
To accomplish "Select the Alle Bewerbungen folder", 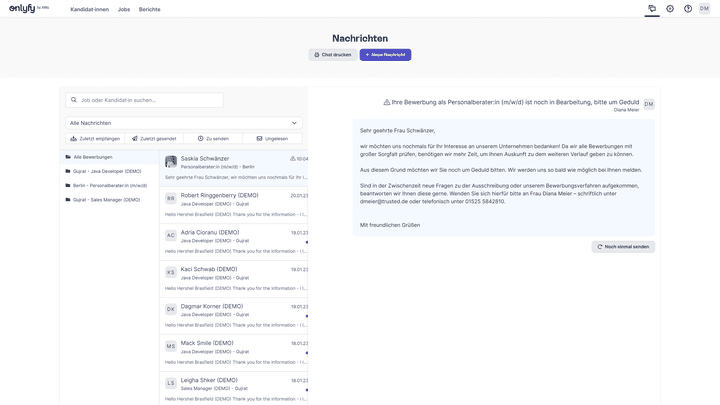I will pos(93,157).
